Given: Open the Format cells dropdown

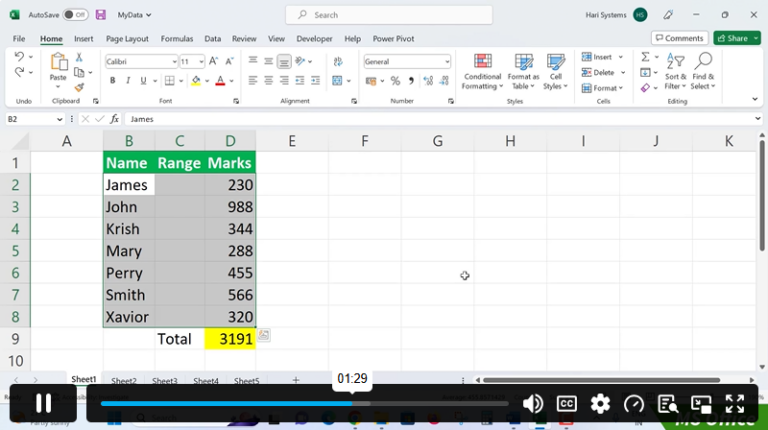Looking at the screenshot, I should pos(602,88).
